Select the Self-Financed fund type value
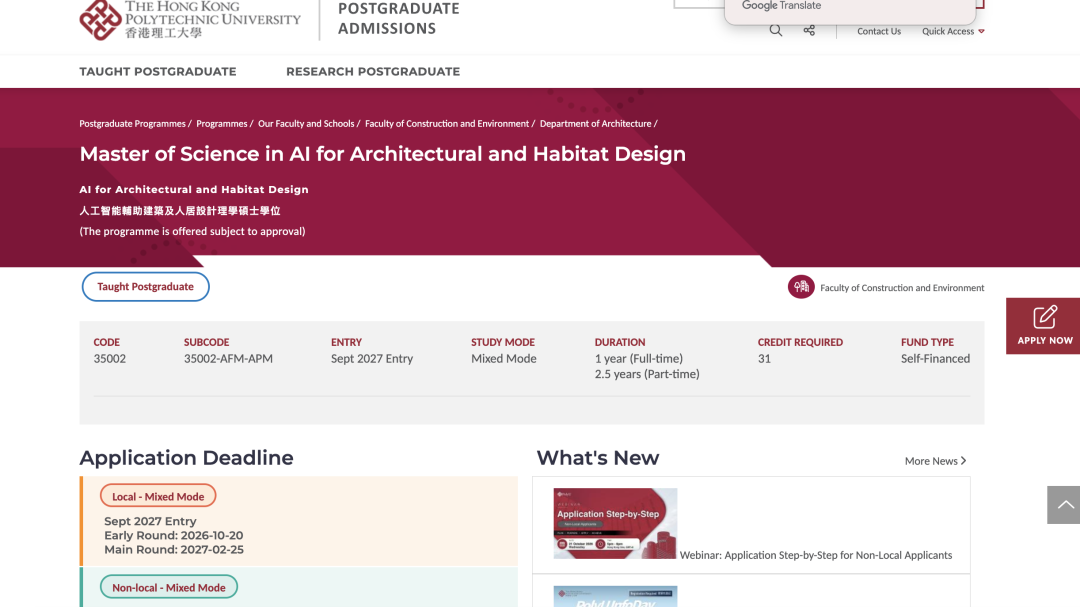1080x607 pixels. (x=935, y=358)
